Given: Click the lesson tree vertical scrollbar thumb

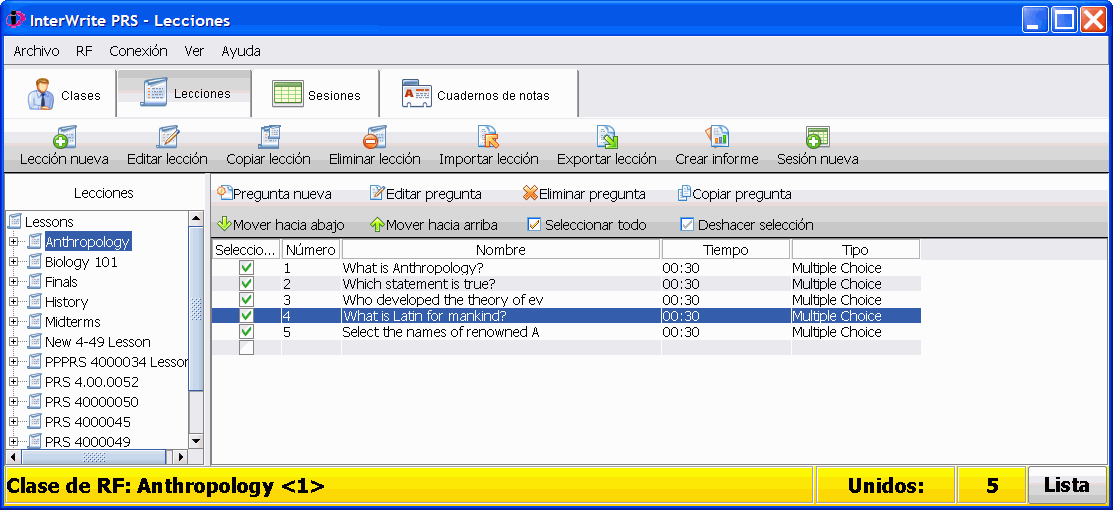Looking at the screenshot, I should (x=197, y=309).
